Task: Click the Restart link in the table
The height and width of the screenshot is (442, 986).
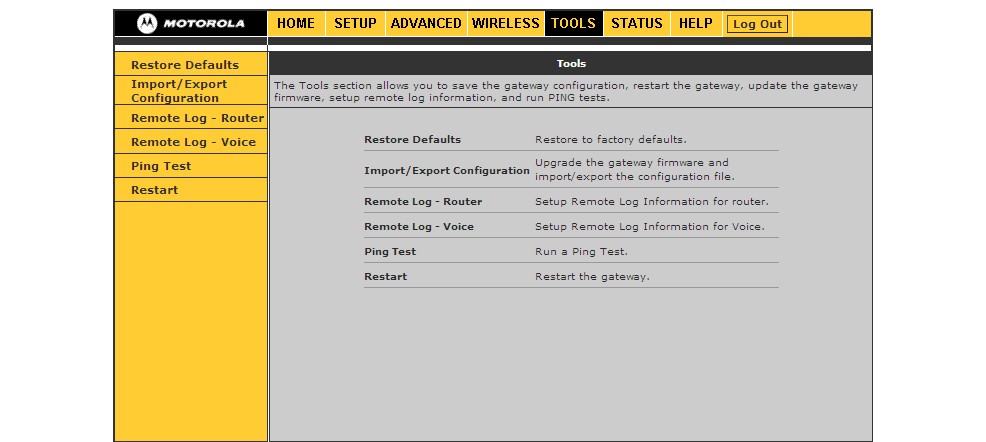Action: [x=385, y=277]
